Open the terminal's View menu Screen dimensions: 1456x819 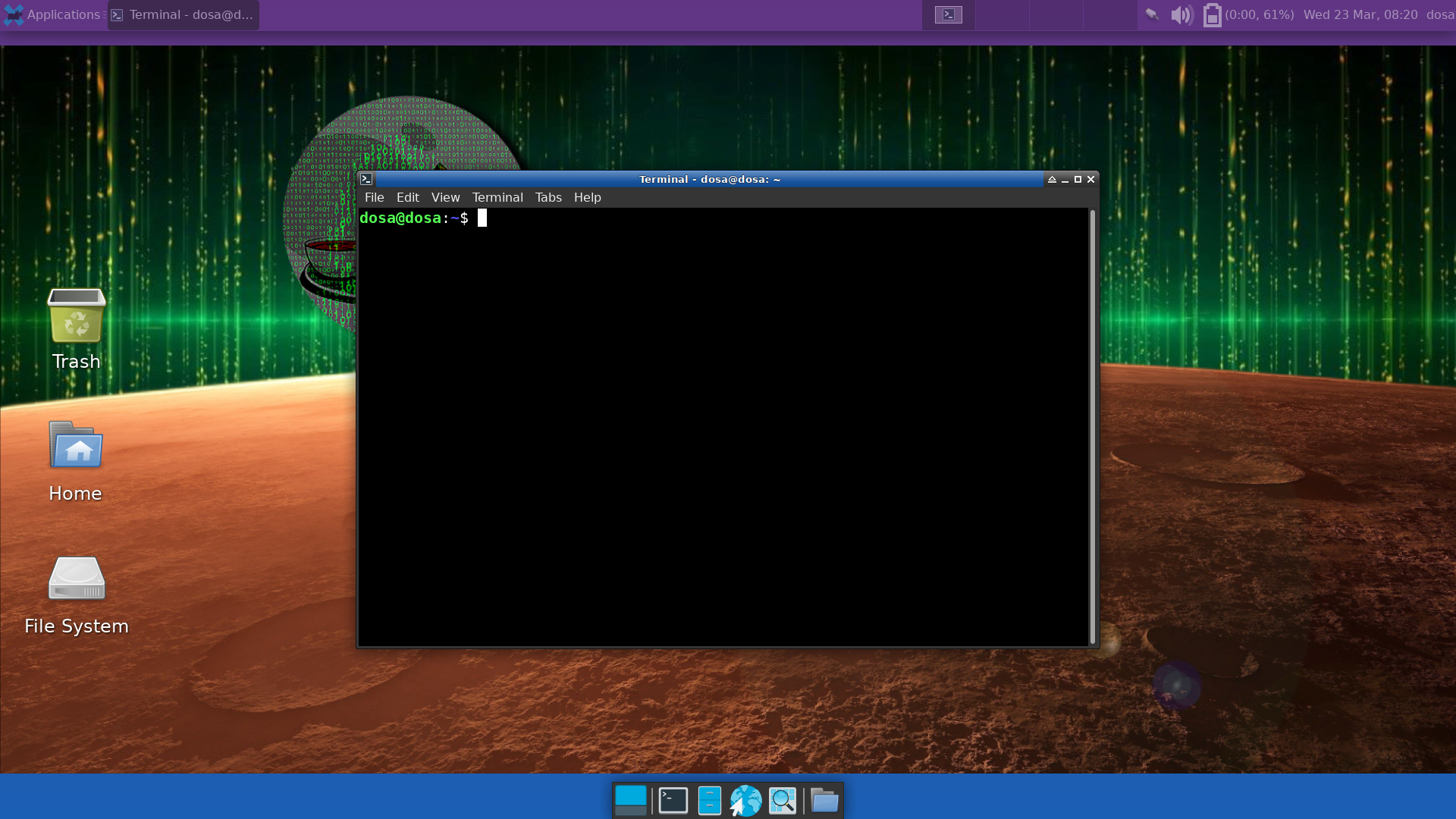click(x=445, y=197)
